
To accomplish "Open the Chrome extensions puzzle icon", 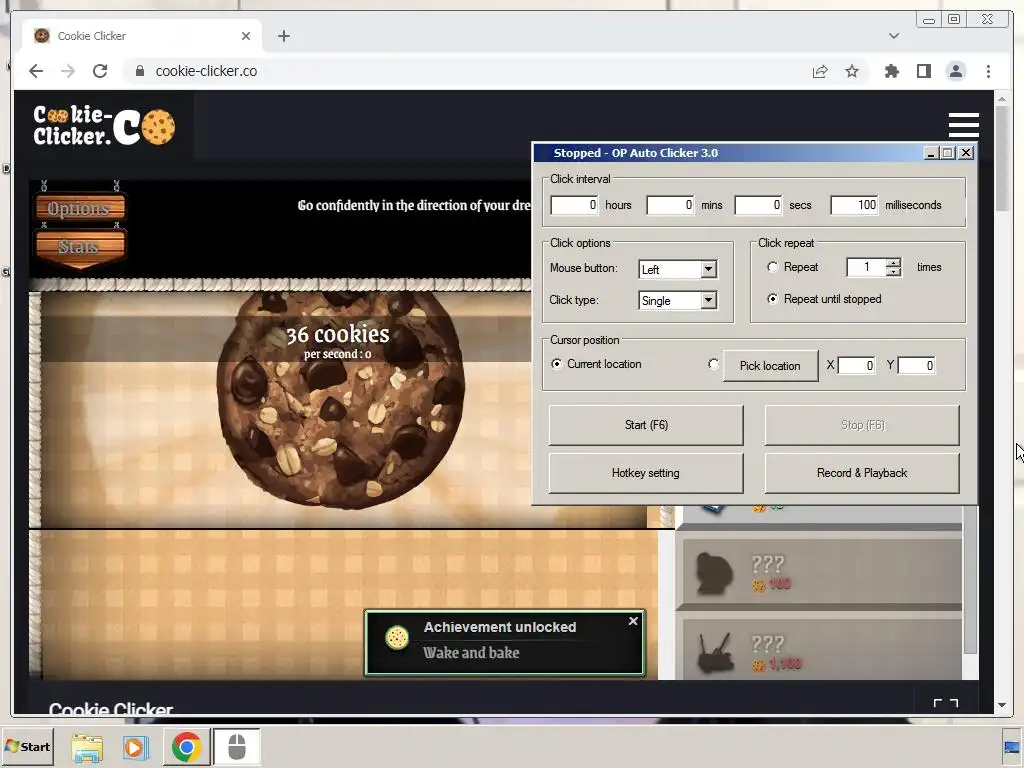I will 891,71.
